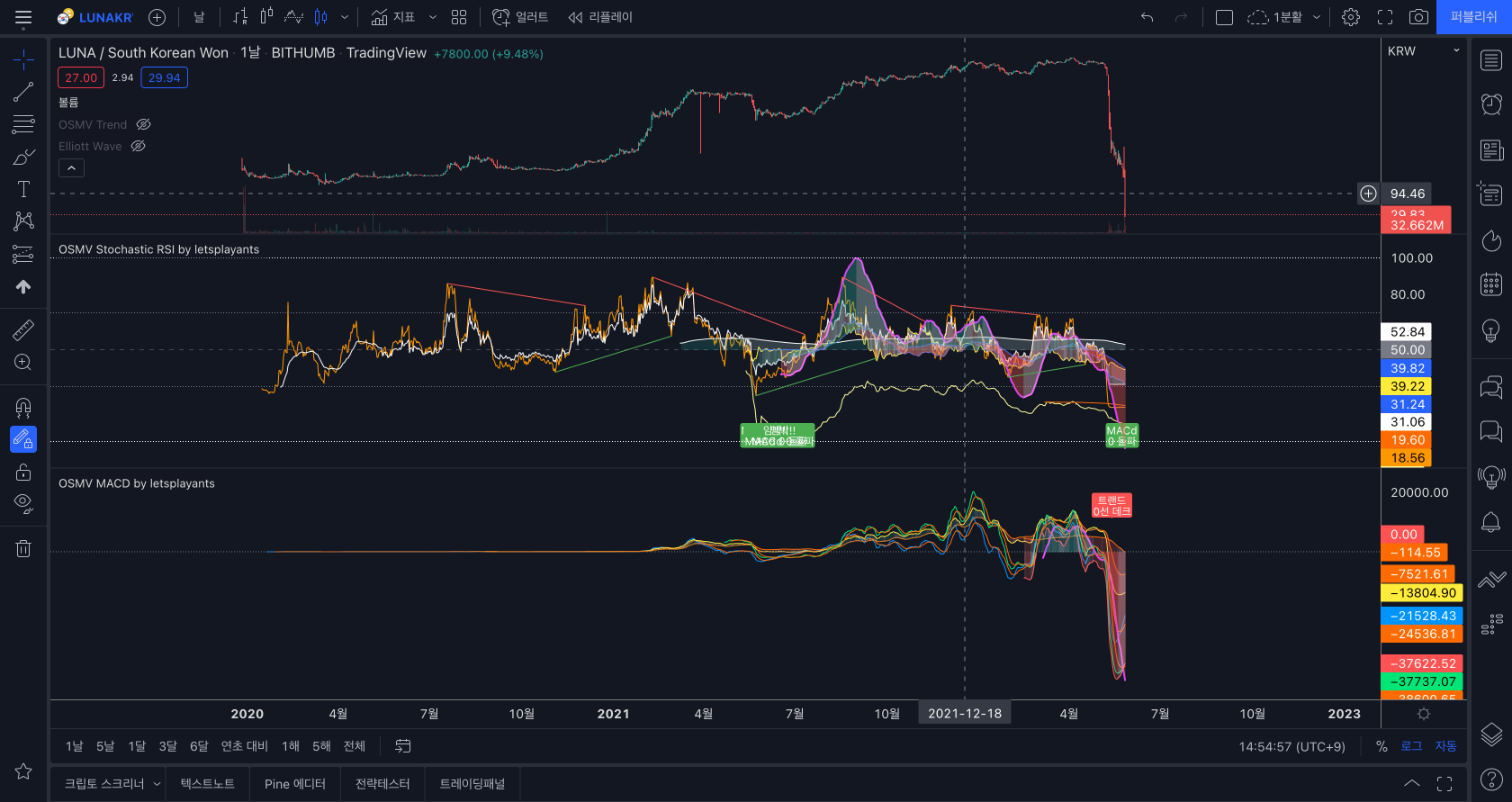Toggle lock all drawing tools
This screenshot has width=1512, height=802.
[x=23, y=472]
